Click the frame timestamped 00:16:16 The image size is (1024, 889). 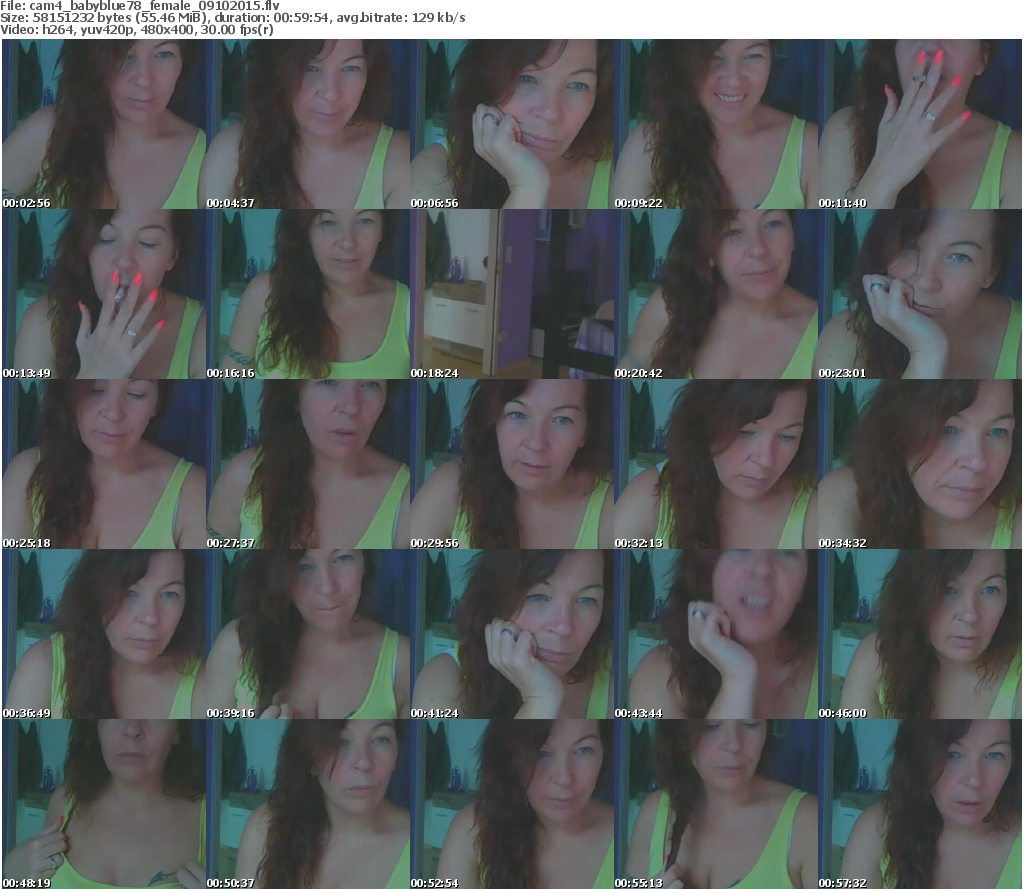(308, 294)
